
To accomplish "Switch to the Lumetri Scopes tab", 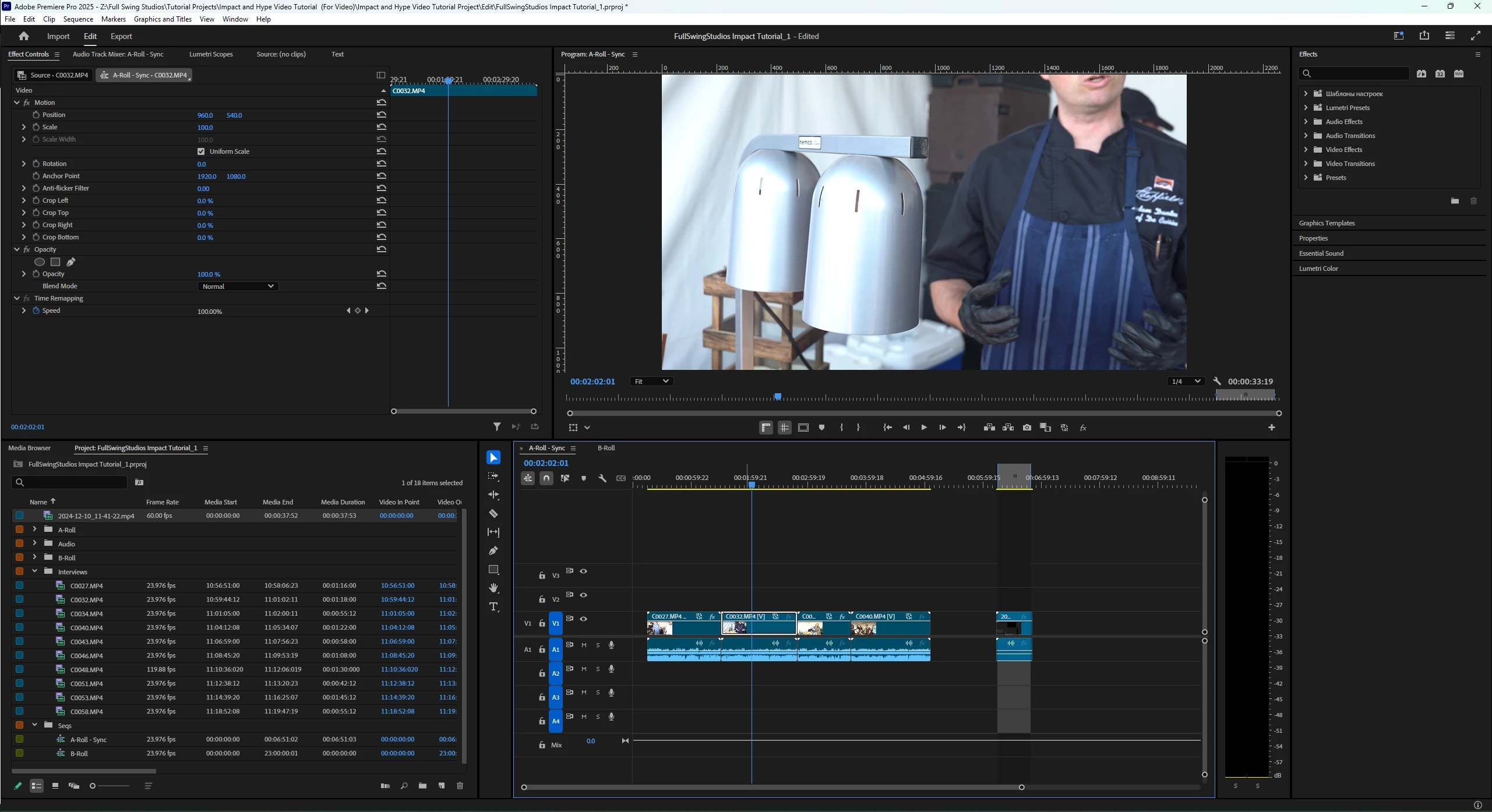I will pyautogui.click(x=211, y=54).
